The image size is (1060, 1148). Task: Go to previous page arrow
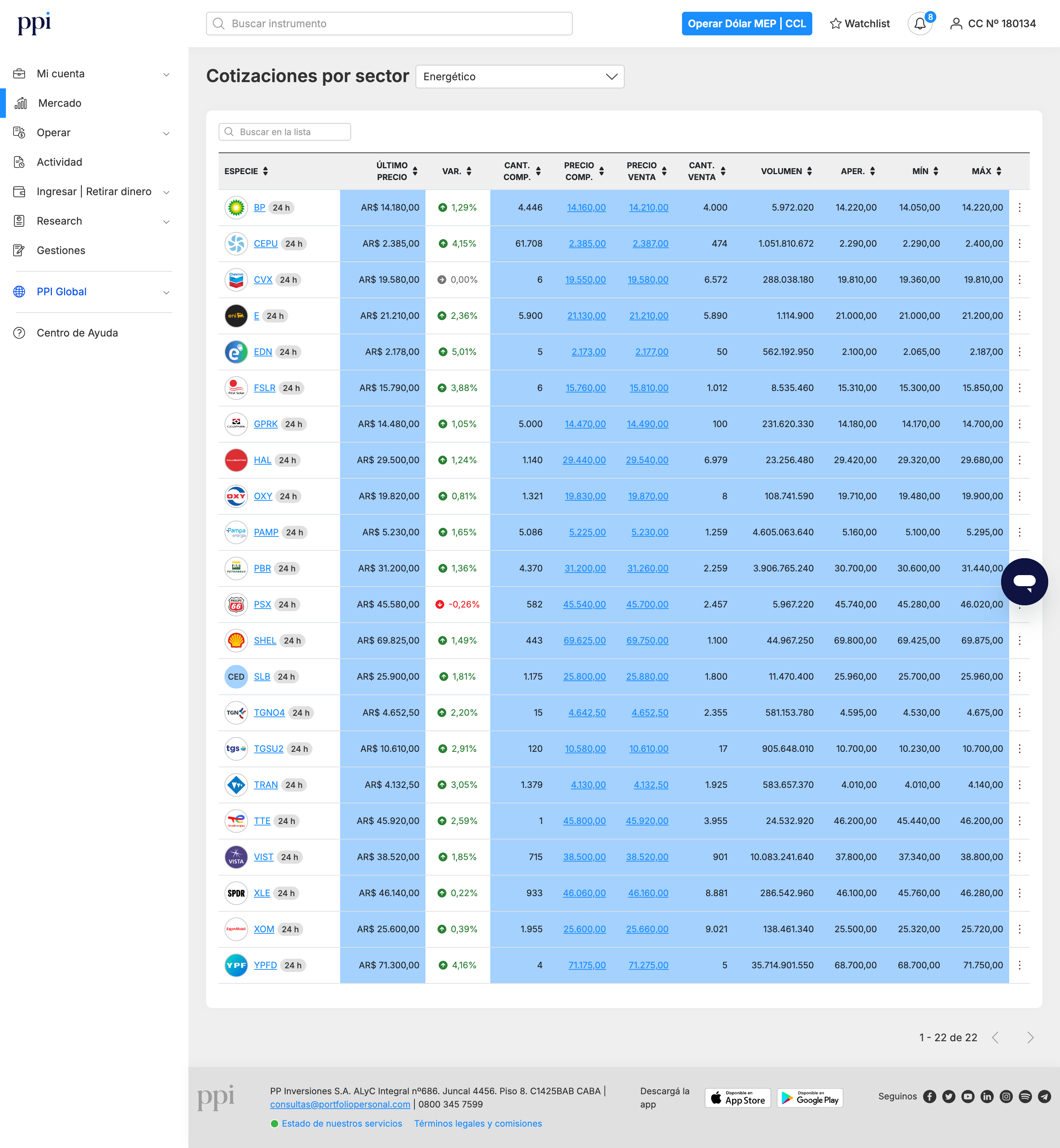996,1037
